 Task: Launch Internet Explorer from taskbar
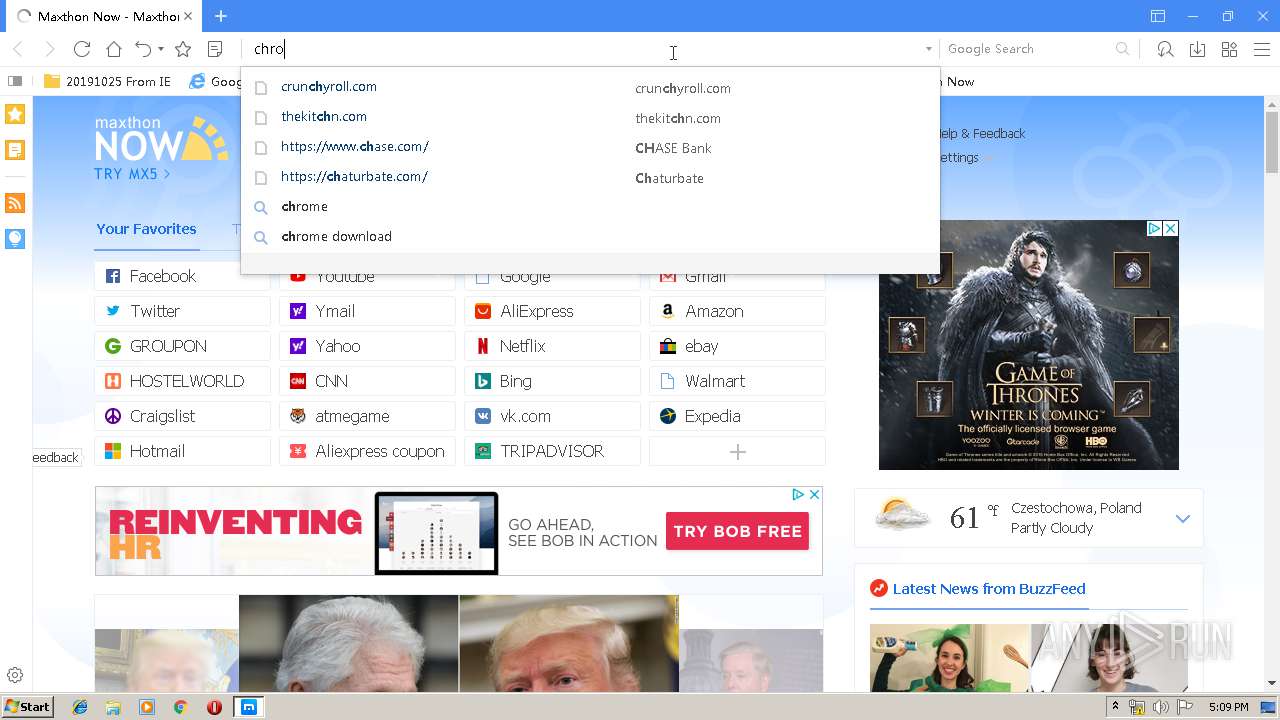coord(80,707)
